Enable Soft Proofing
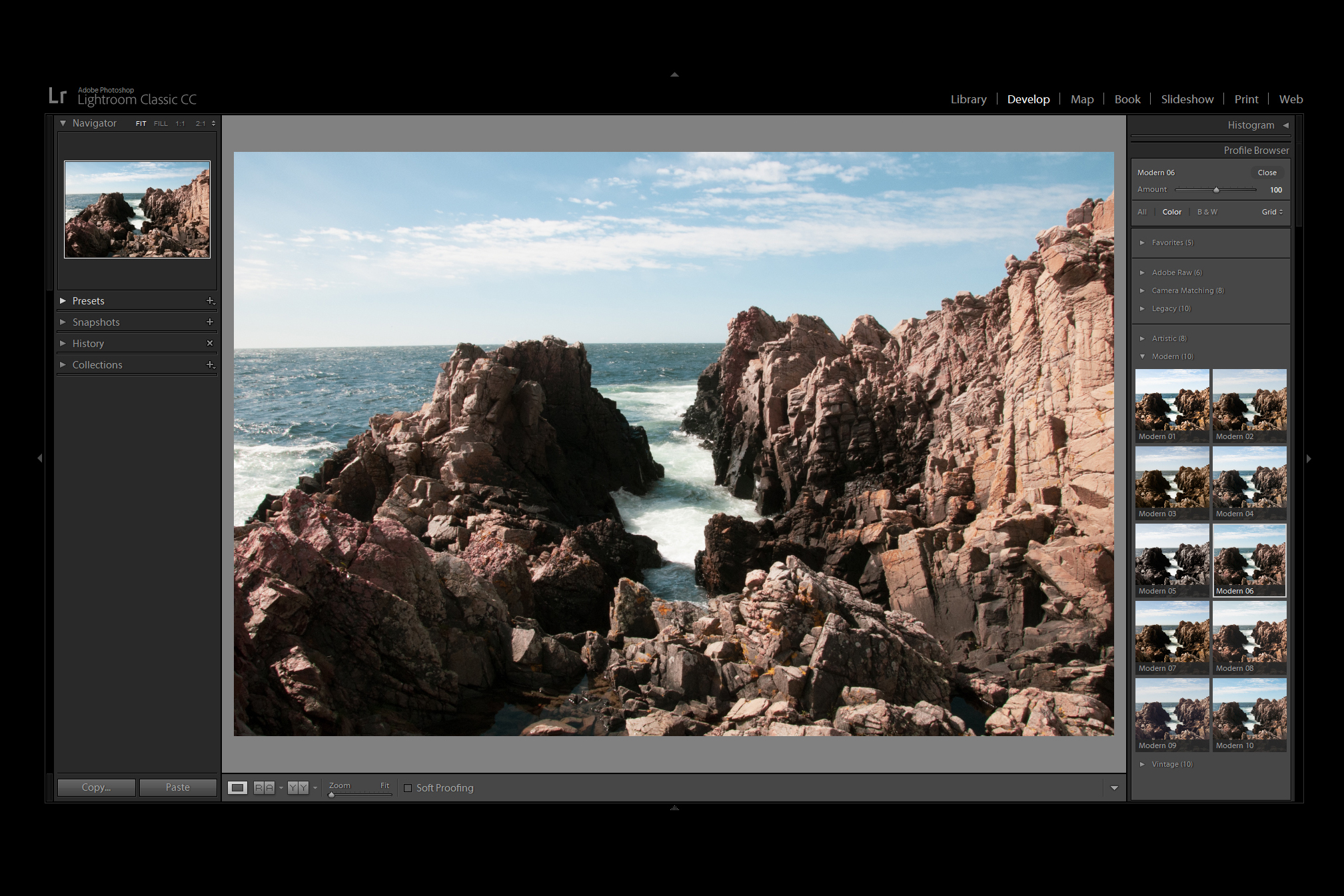The height and width of the screenshot is (896, 1344). (408, 787)
